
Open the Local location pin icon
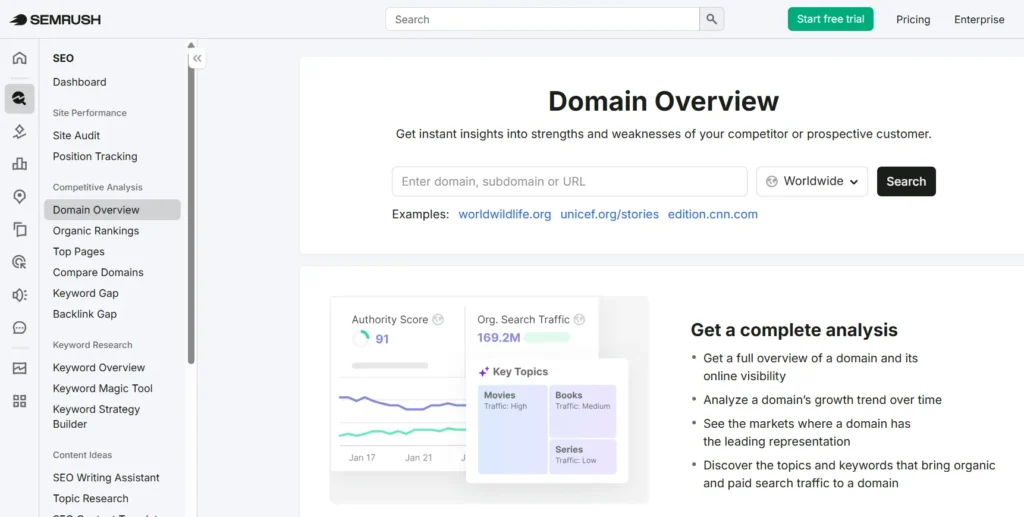[20, 196]
